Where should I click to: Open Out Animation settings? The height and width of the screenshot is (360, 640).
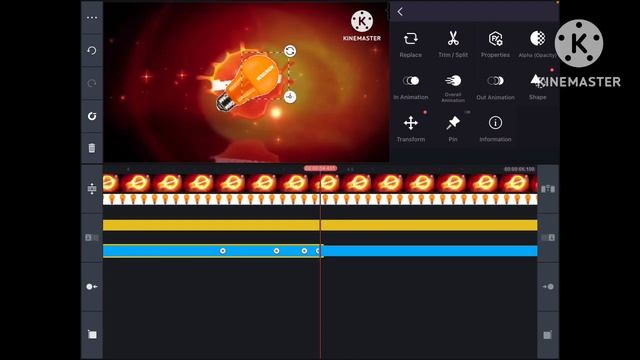click(495, 87)
